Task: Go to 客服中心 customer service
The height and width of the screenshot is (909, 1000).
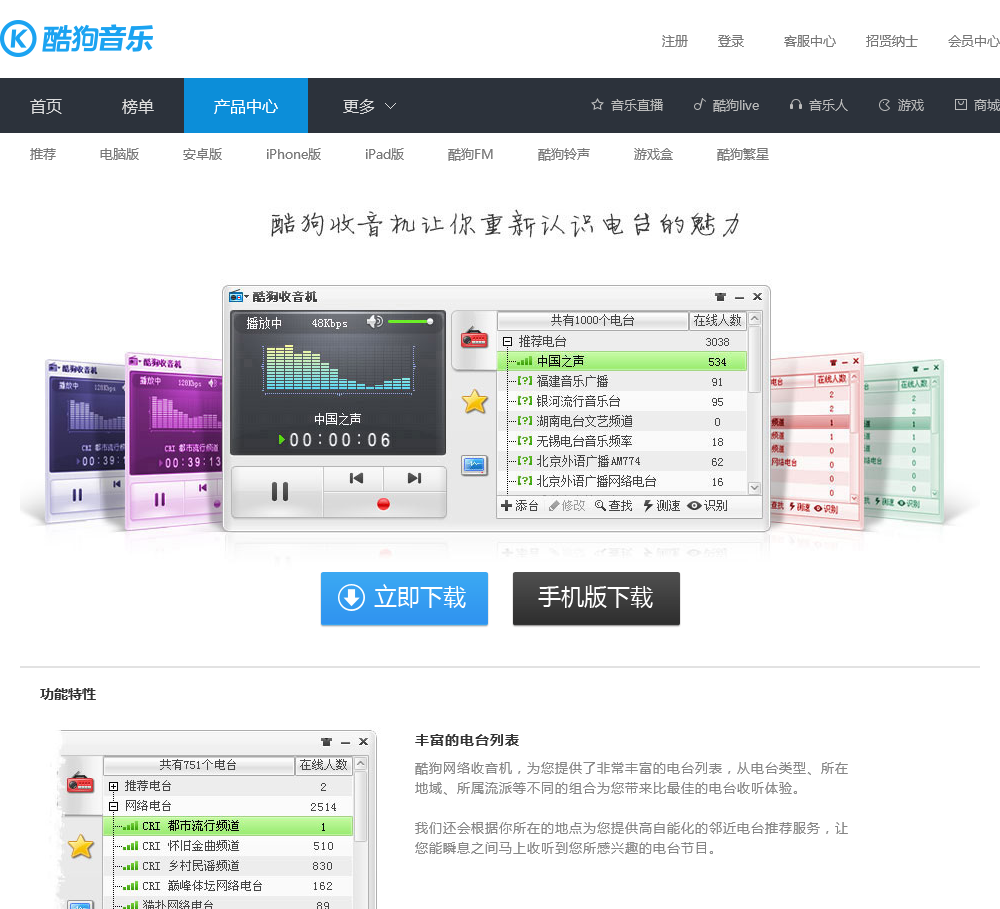Action: [x=809, y=41]
